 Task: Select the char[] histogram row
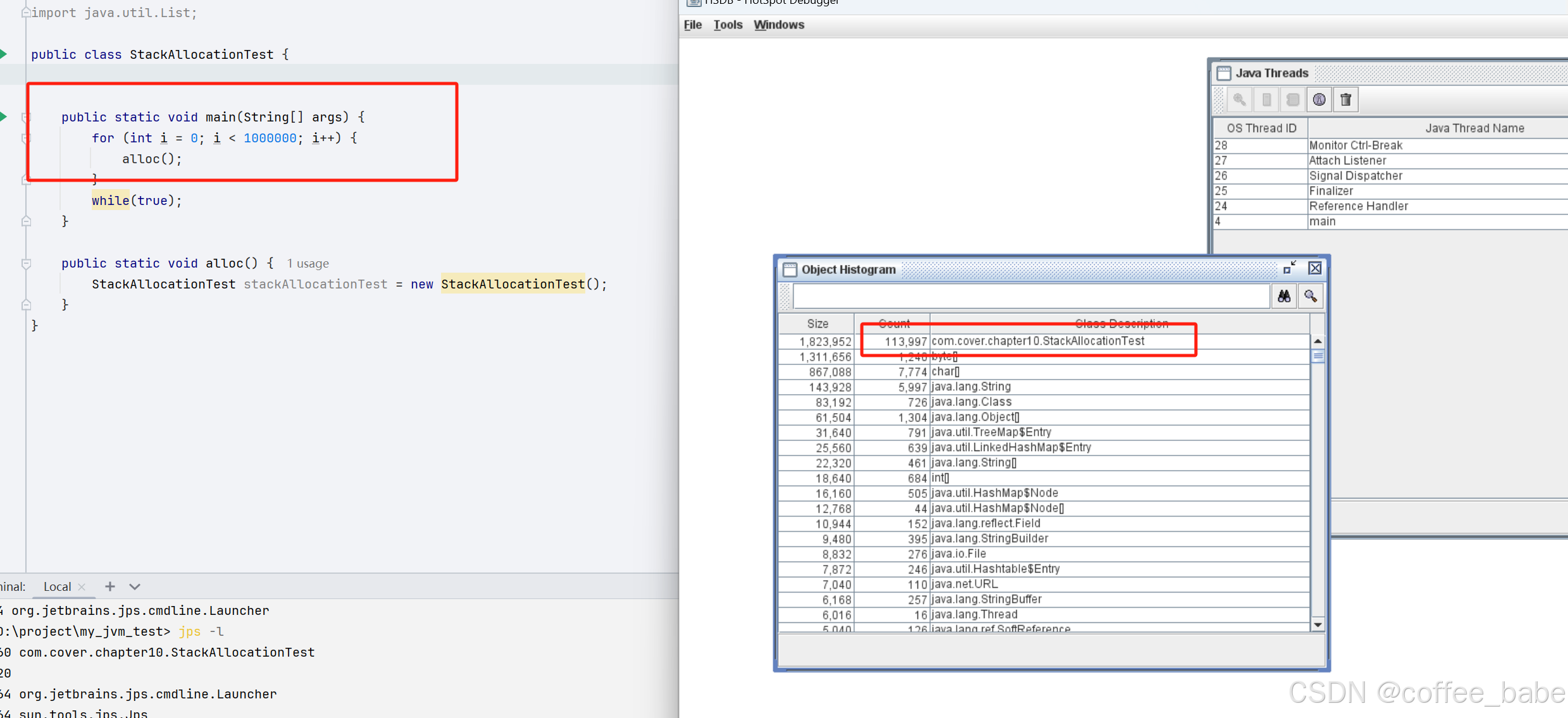tap(1044, 372)
